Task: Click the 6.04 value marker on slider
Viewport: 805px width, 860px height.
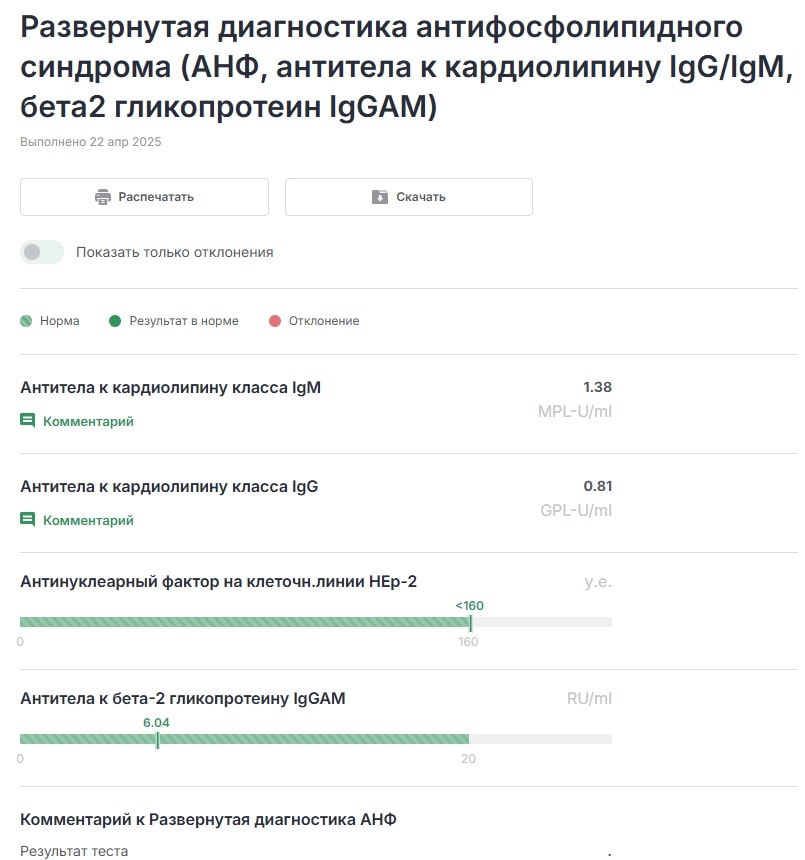Action: coord(157,722)
